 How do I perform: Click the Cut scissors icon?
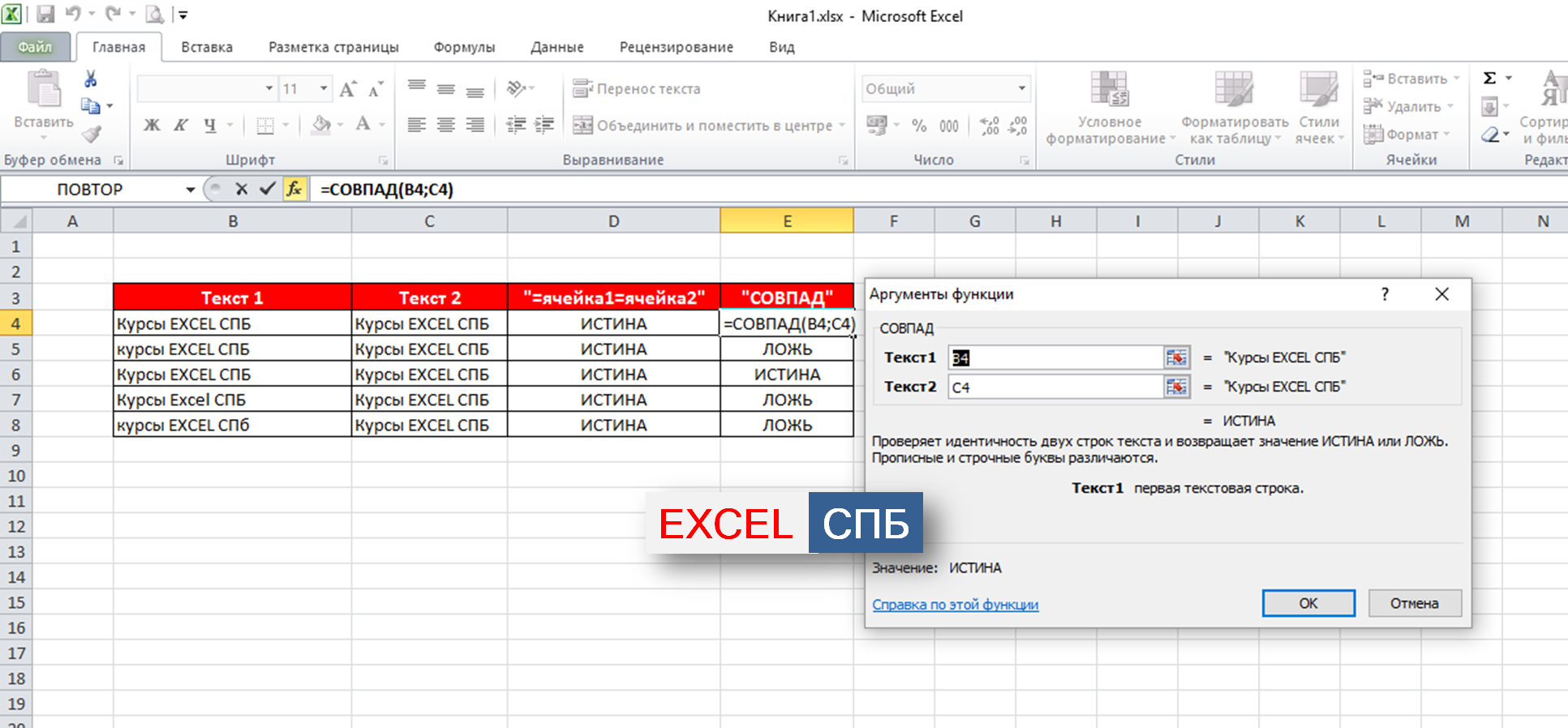[x=90, y=79]
